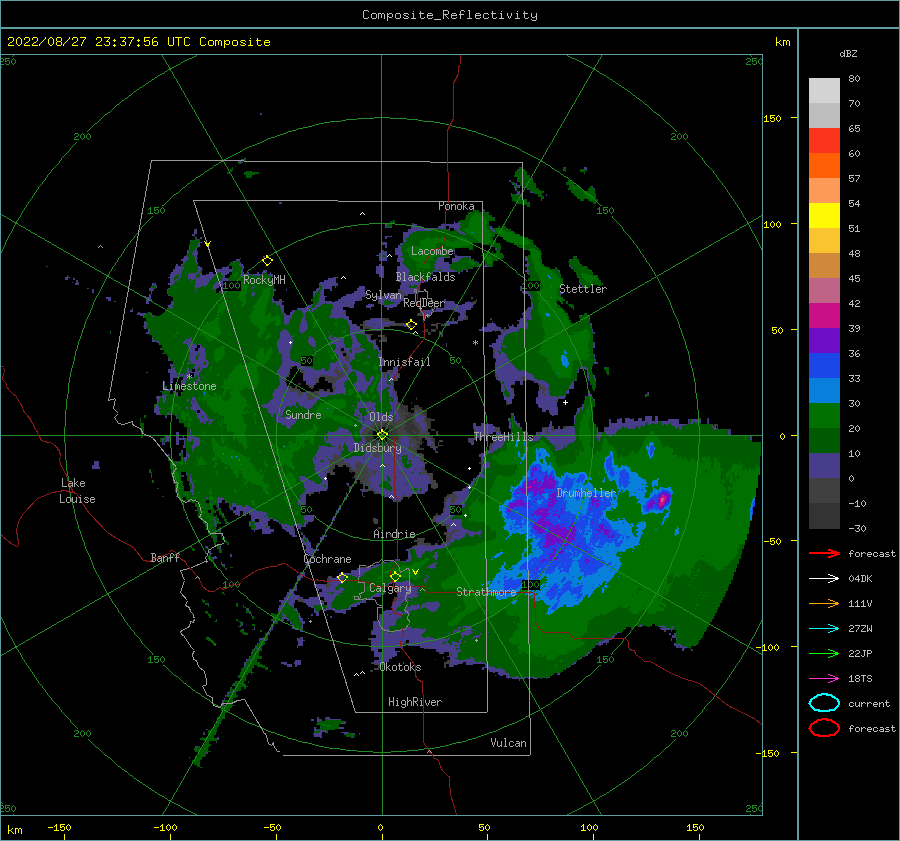The image size is (900, 841).
Task: Click the white 04DK arrow legend icon
Action: click(824, 578)
